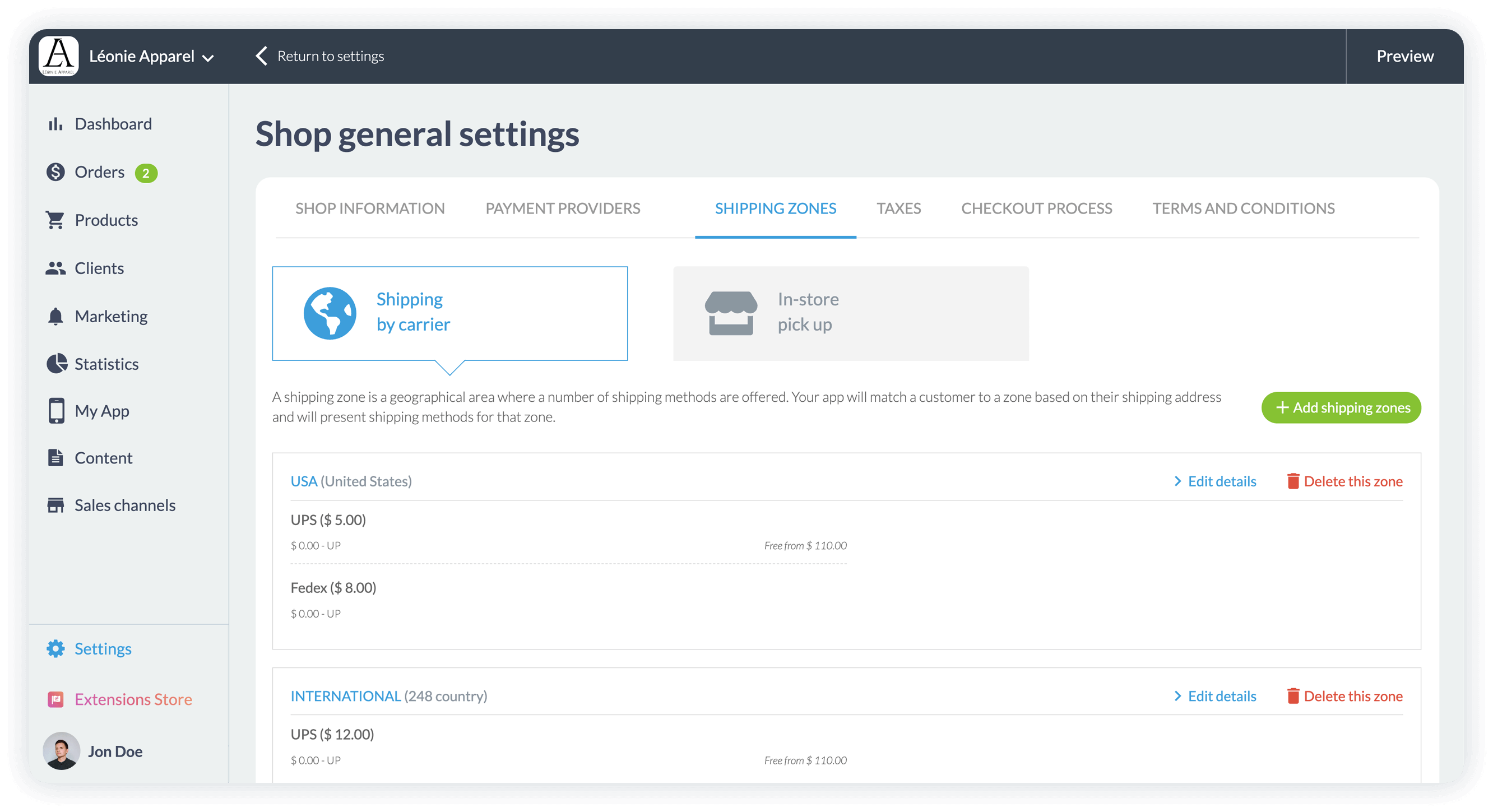This screenshot has height=812, width=1493.
Task: Click Free from $ 110.00 under International UPS
Action: 805,760
